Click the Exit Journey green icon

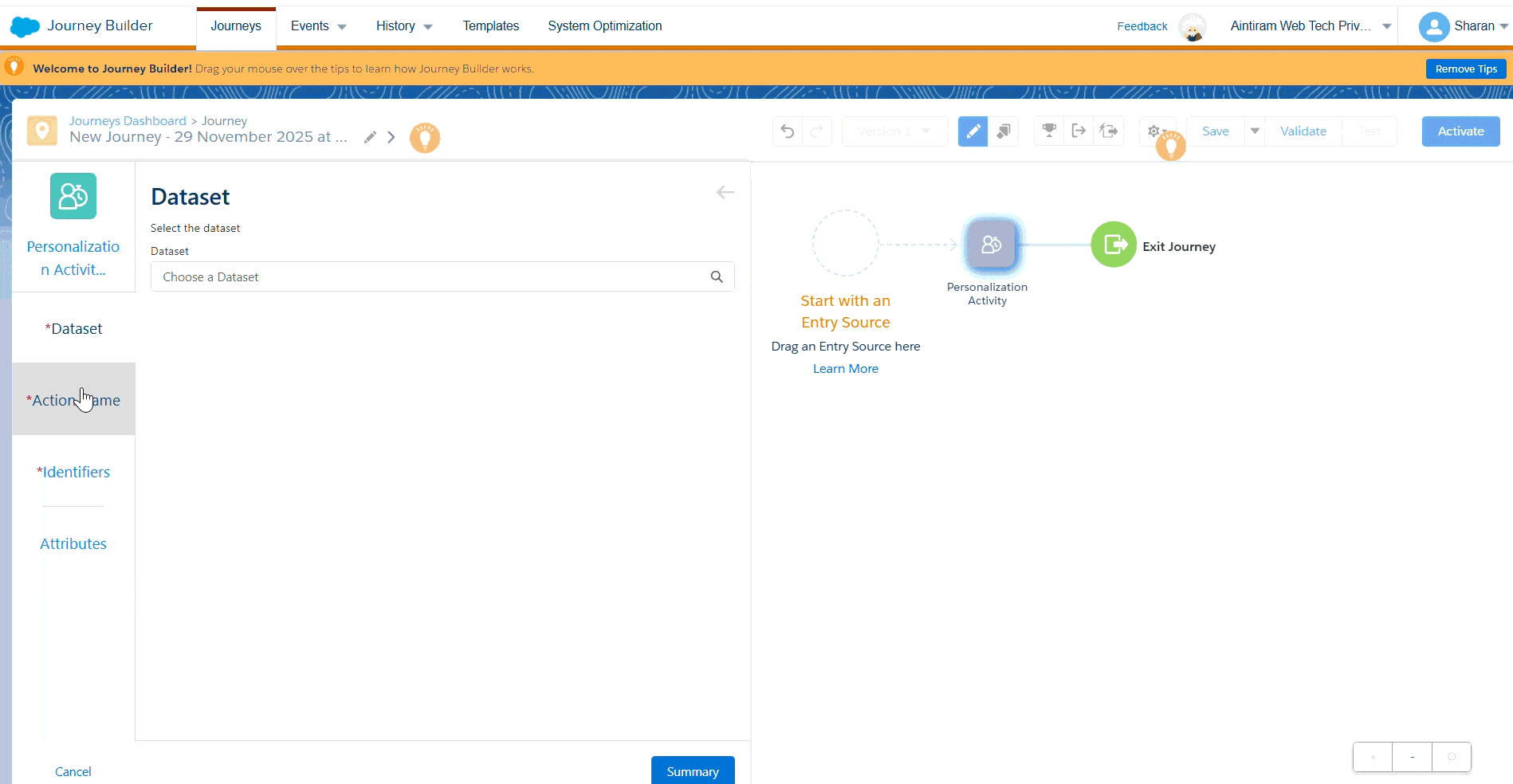point(1114,245)
